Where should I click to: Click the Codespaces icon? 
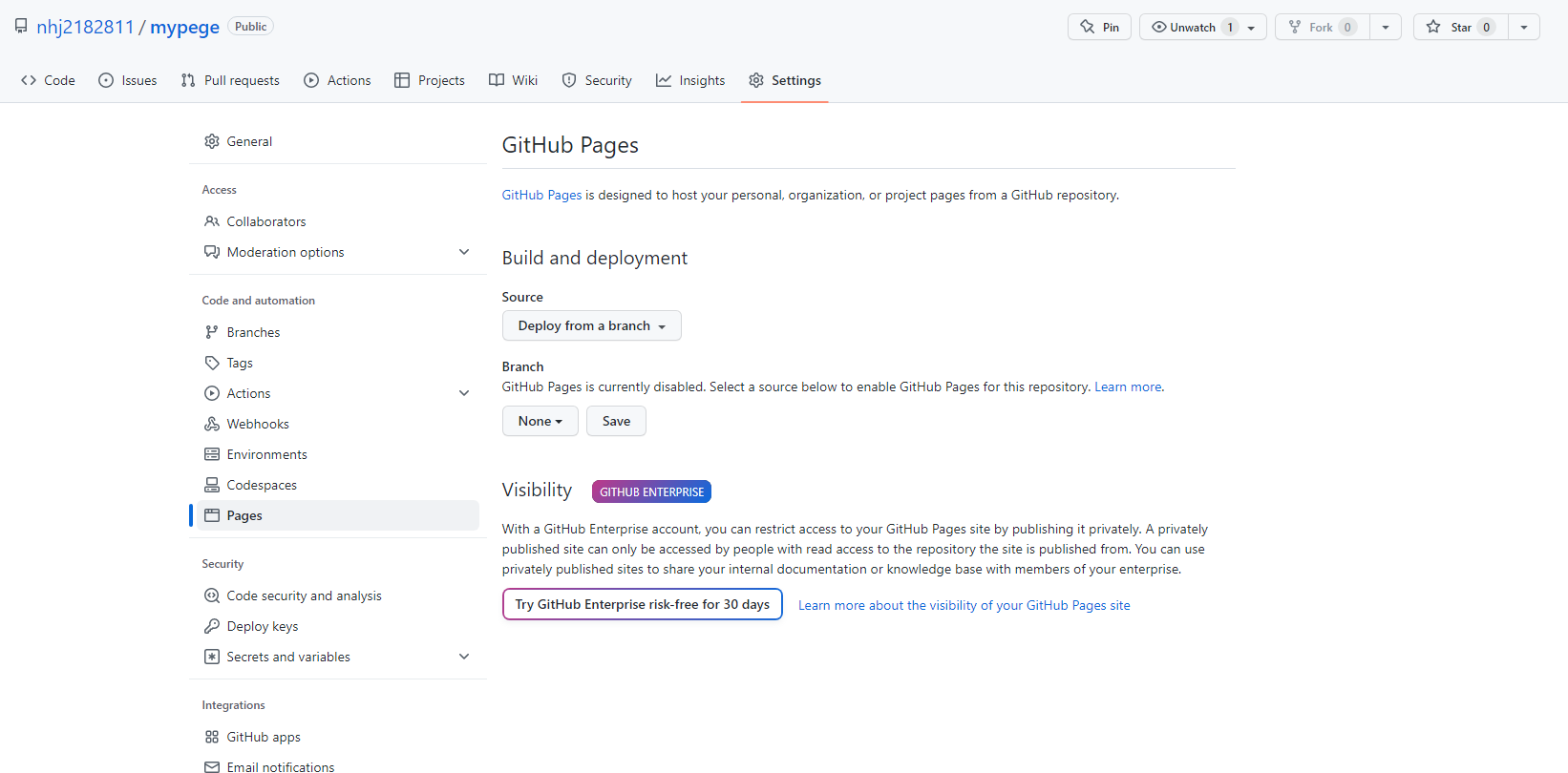pos(212,485)
